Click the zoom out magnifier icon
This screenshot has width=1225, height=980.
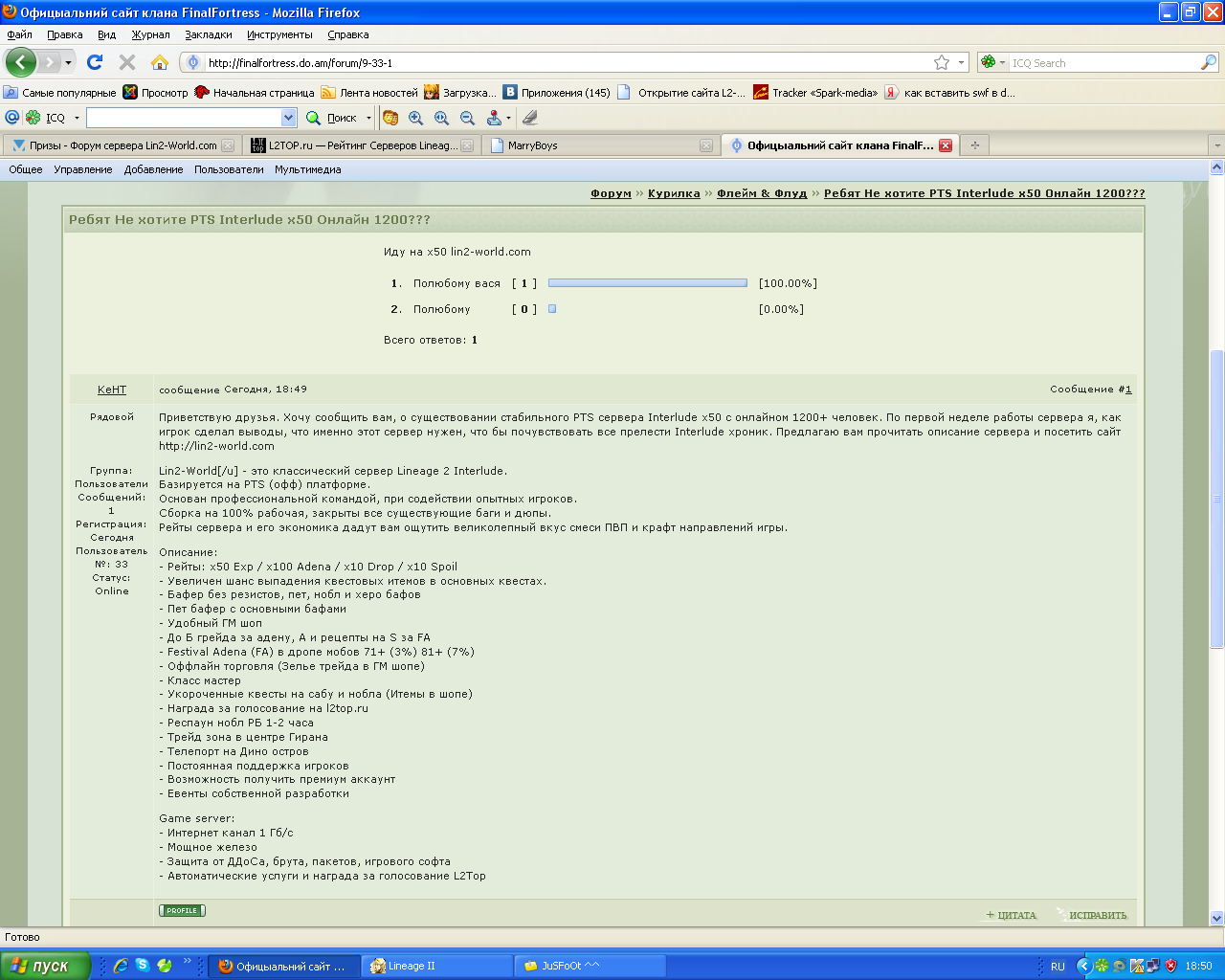point(468,118)
